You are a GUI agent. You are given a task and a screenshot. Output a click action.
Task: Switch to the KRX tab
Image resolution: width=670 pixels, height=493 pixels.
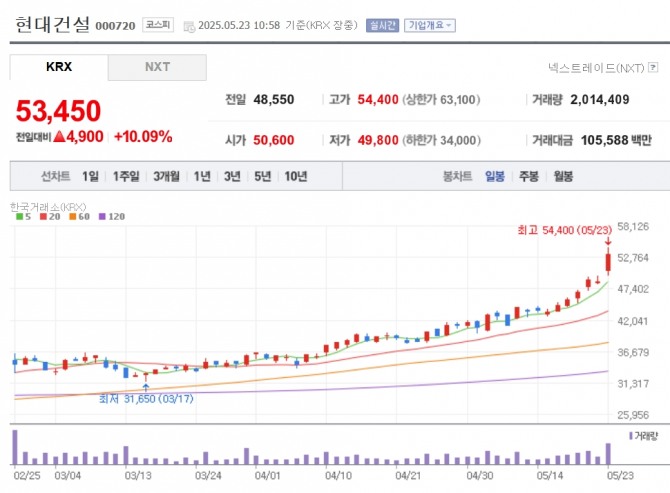[x=59, y=67]
